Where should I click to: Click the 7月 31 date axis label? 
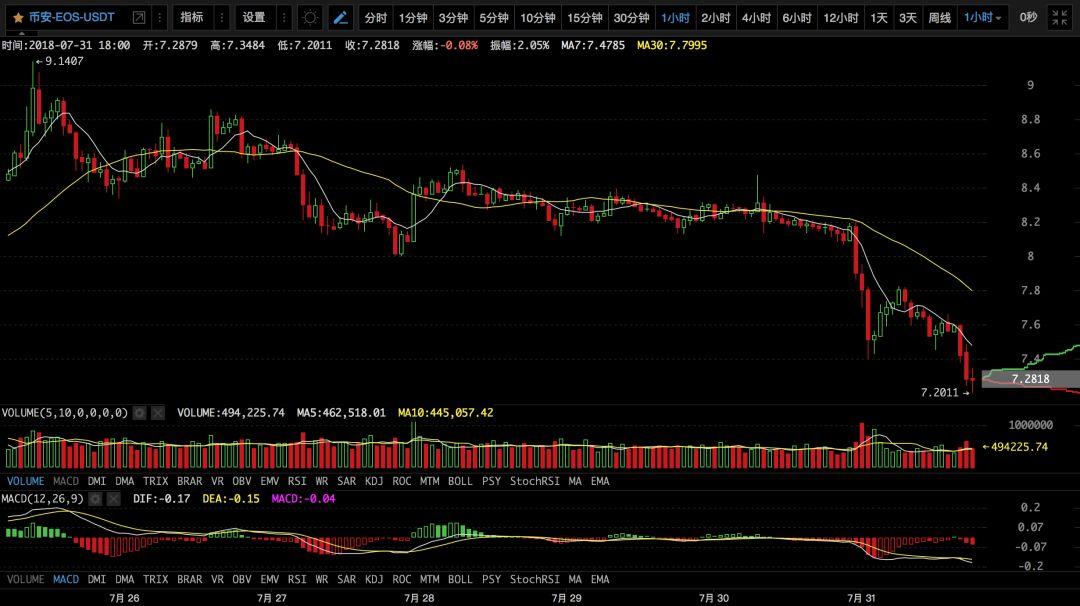click(861, 598)
